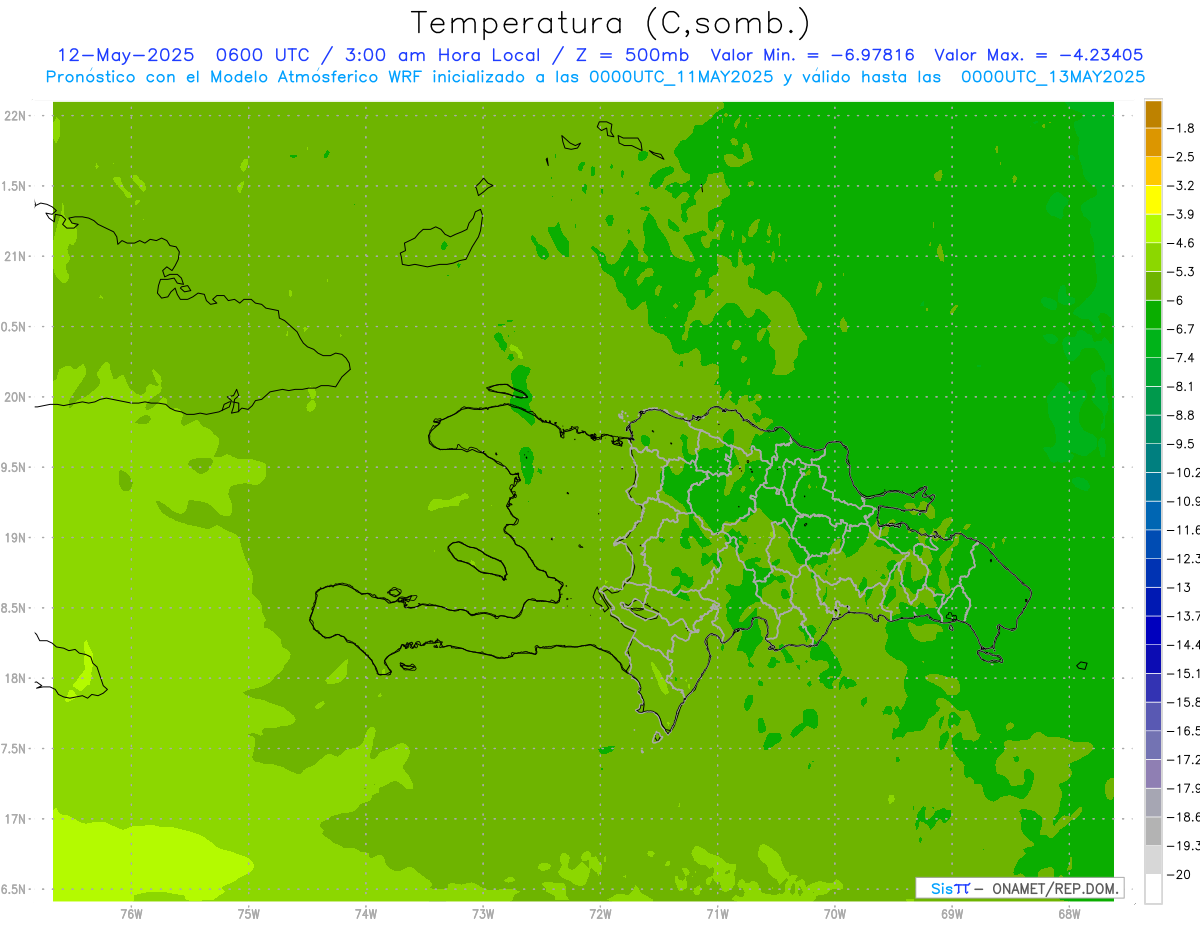Click the '-19.3' legend value
This screenshot has width=1200, height=927.
[1183, 845]
